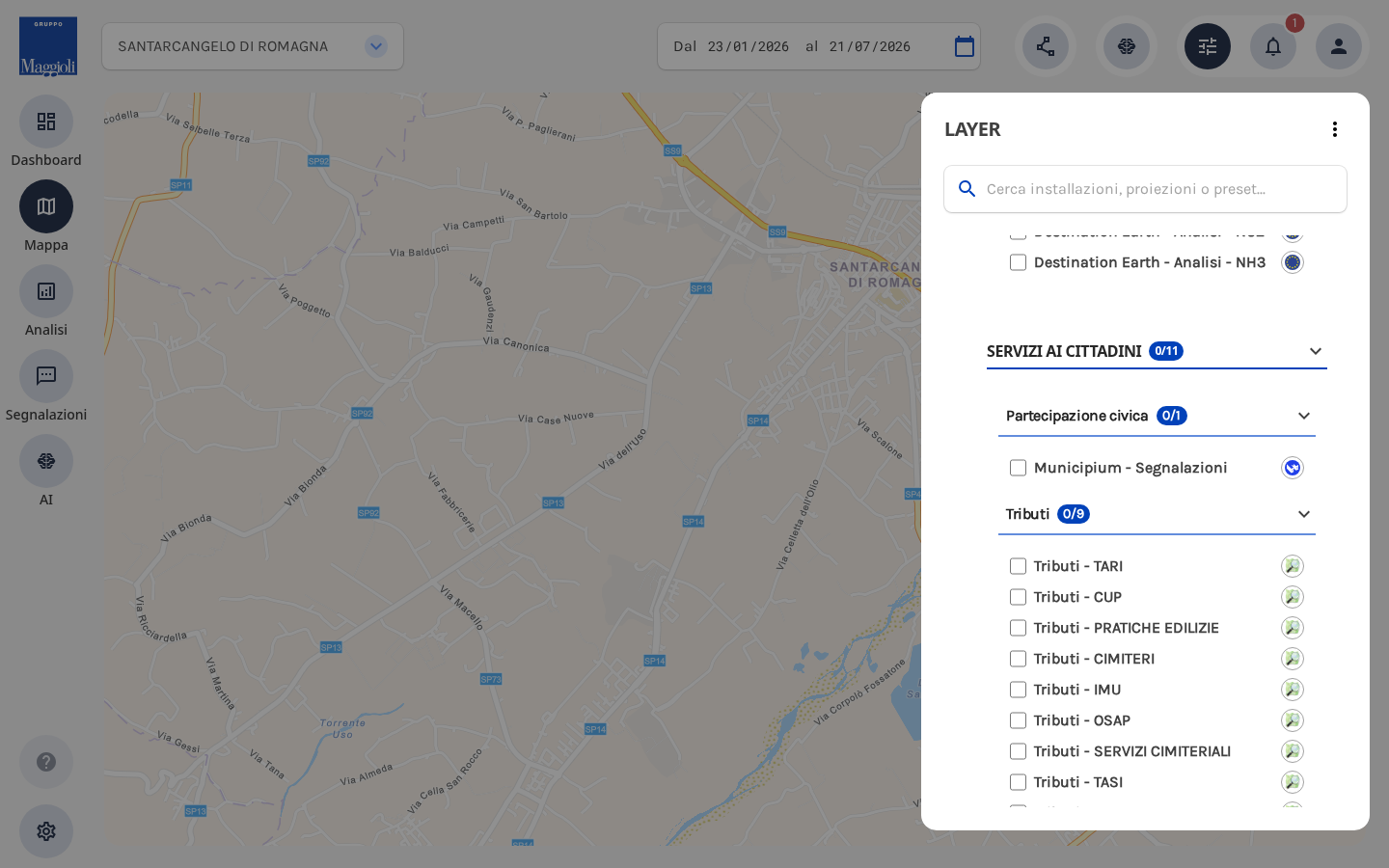Open the help question mark icon
1389x868 pixels.
46,762
